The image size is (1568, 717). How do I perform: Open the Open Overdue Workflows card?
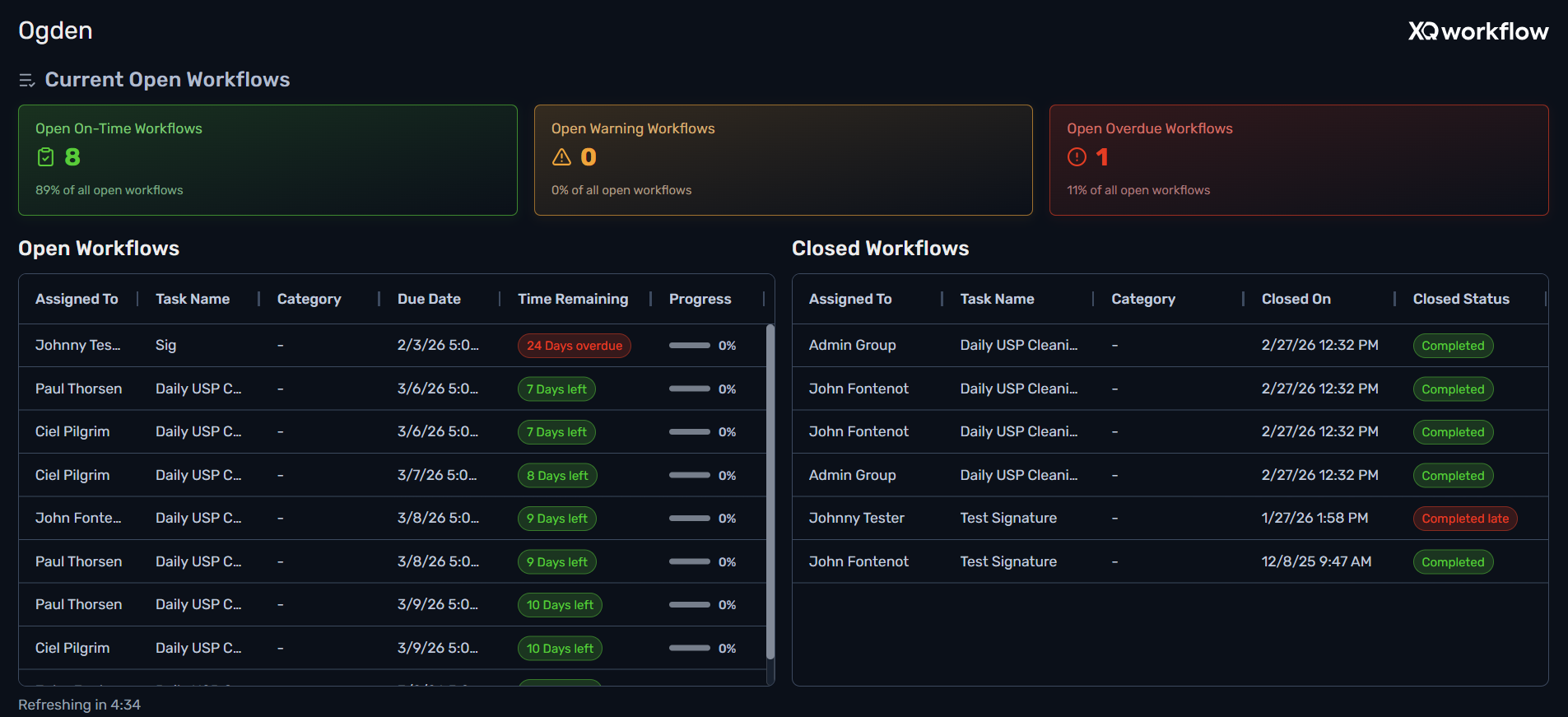point(1299,160)
